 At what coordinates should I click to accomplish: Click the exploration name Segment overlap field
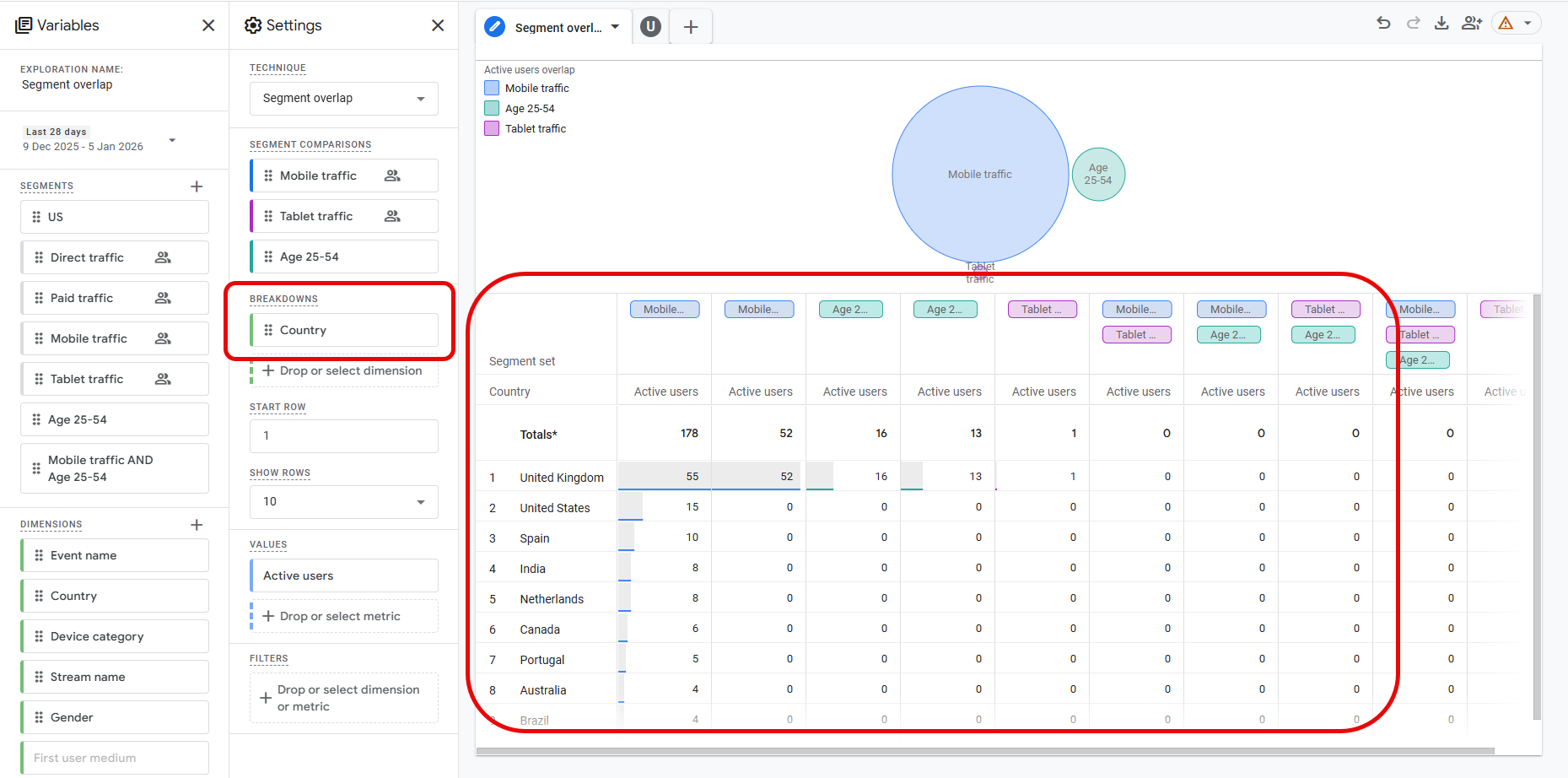tap(67, 84)
